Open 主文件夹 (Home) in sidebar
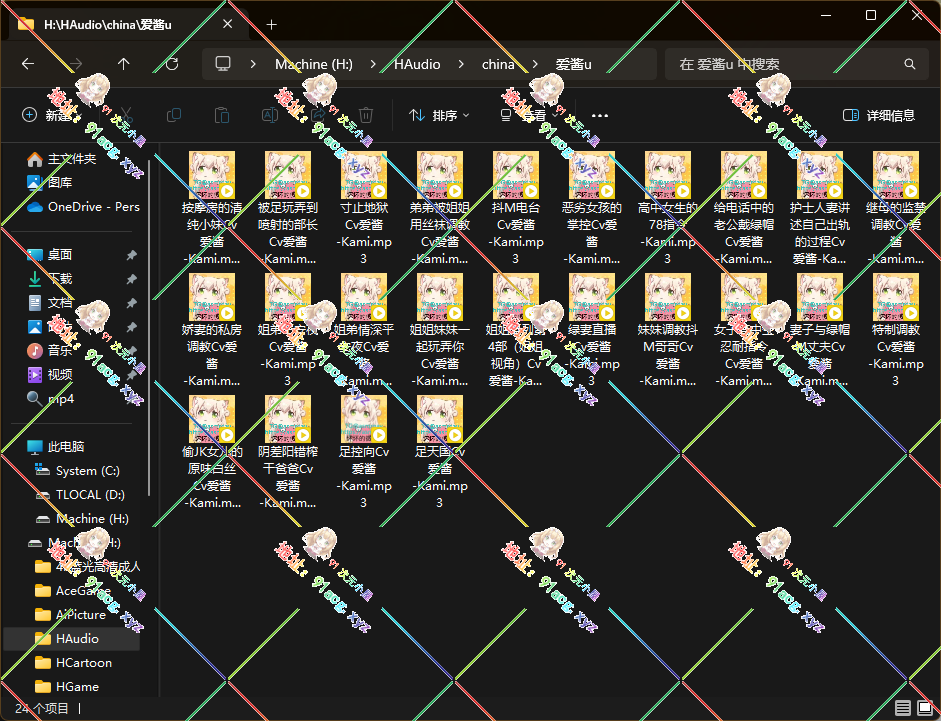 (x=71, y=158)
